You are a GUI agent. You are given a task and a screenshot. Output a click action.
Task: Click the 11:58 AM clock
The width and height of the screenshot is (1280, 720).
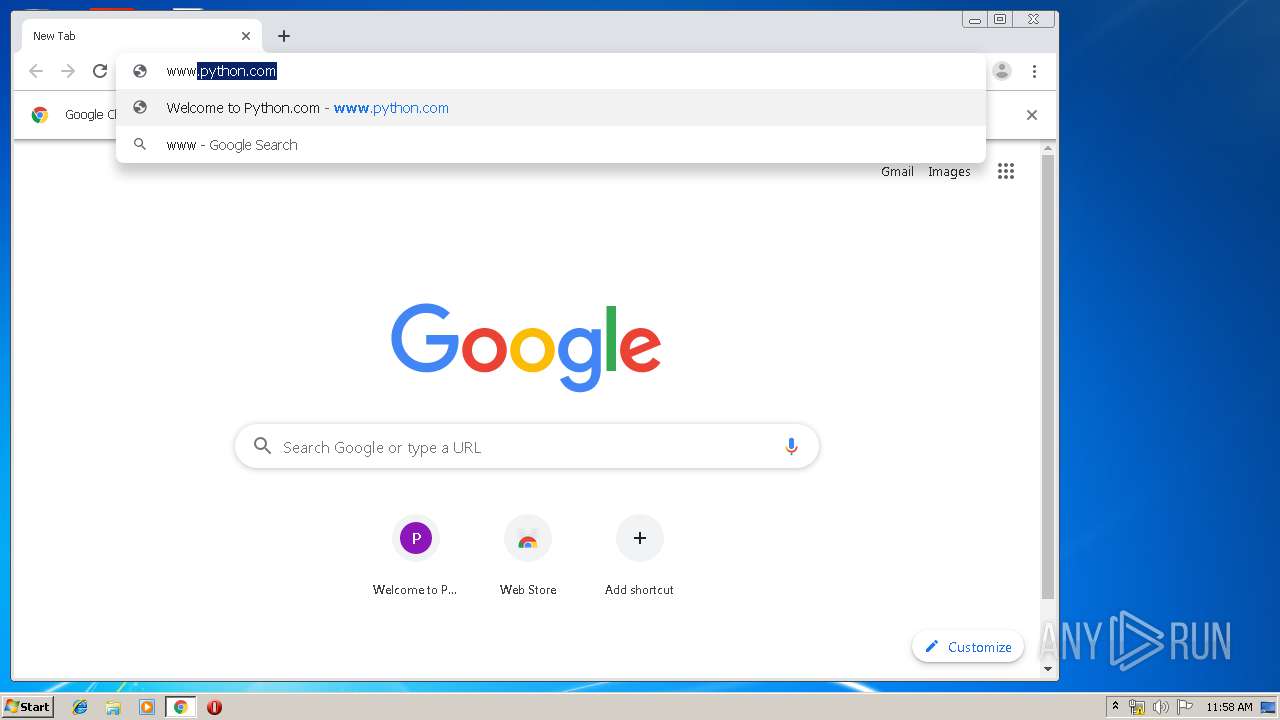tap(1229, 707)
